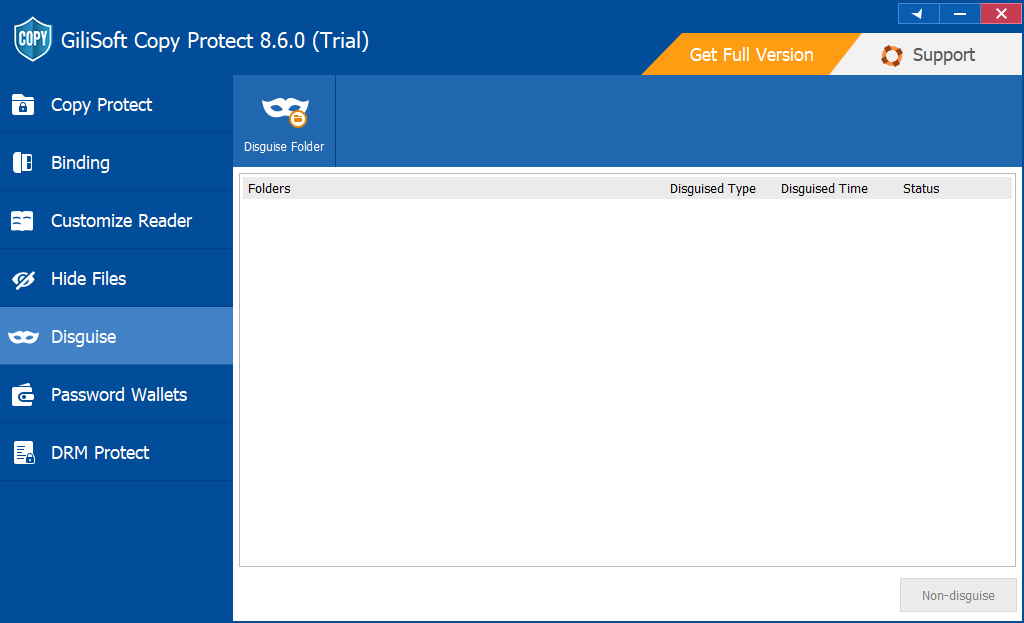Viewport: 1024px width, 623px height.
Task: Click the Customize Reader book icon
Action: (22, 221)
